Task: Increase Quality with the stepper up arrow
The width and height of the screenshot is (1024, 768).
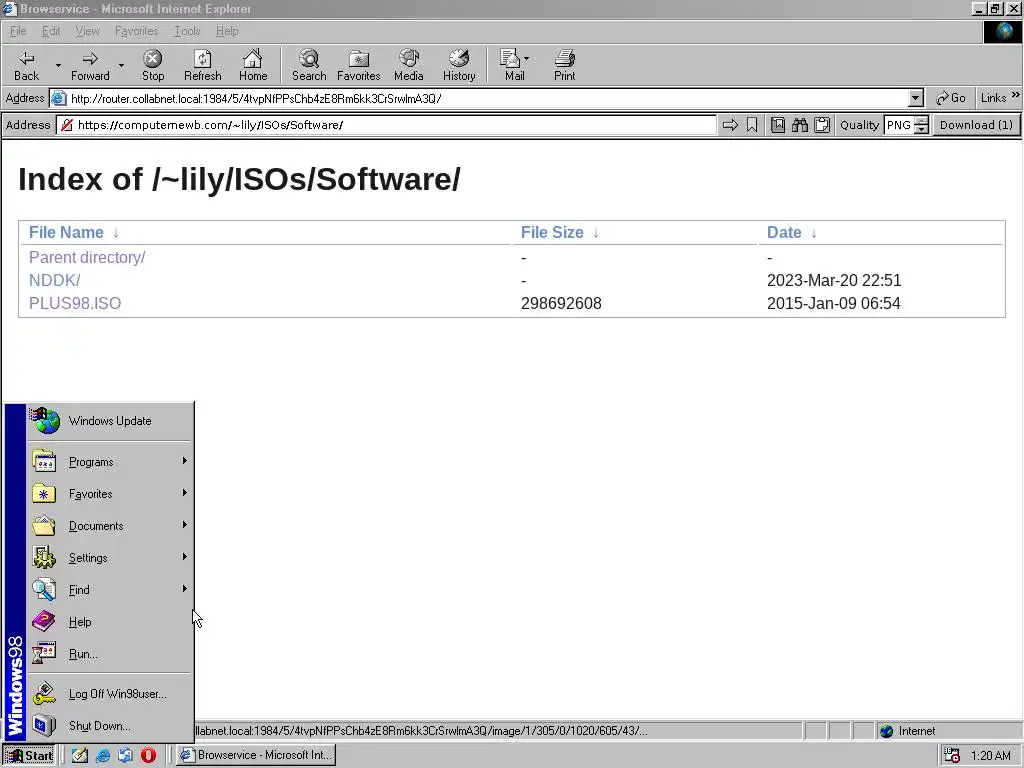Action: click(921, 120)
